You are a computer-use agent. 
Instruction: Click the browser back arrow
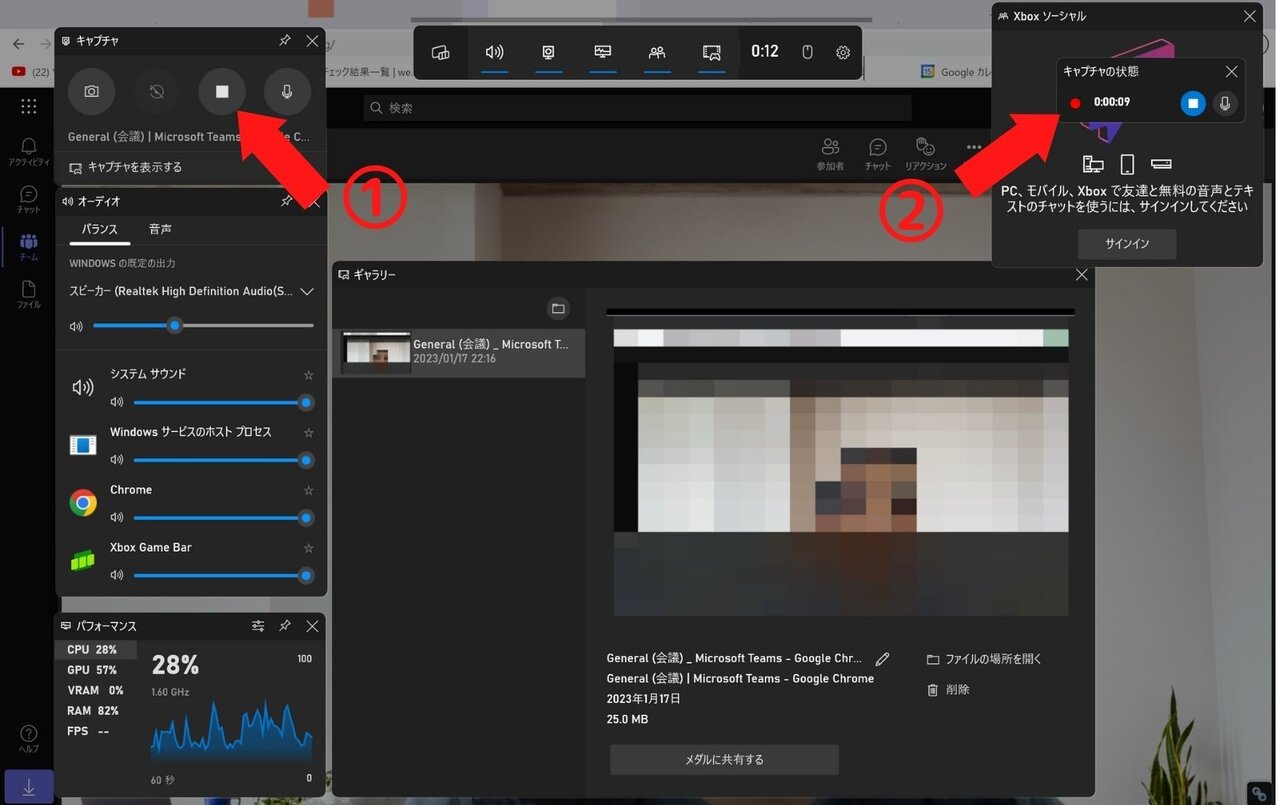tap(18, 44)
